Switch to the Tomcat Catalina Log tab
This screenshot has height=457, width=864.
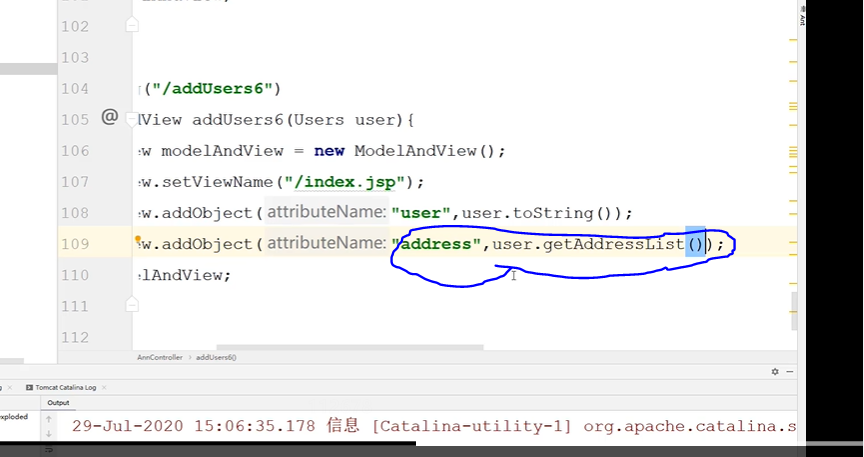(x=66, y=388)
